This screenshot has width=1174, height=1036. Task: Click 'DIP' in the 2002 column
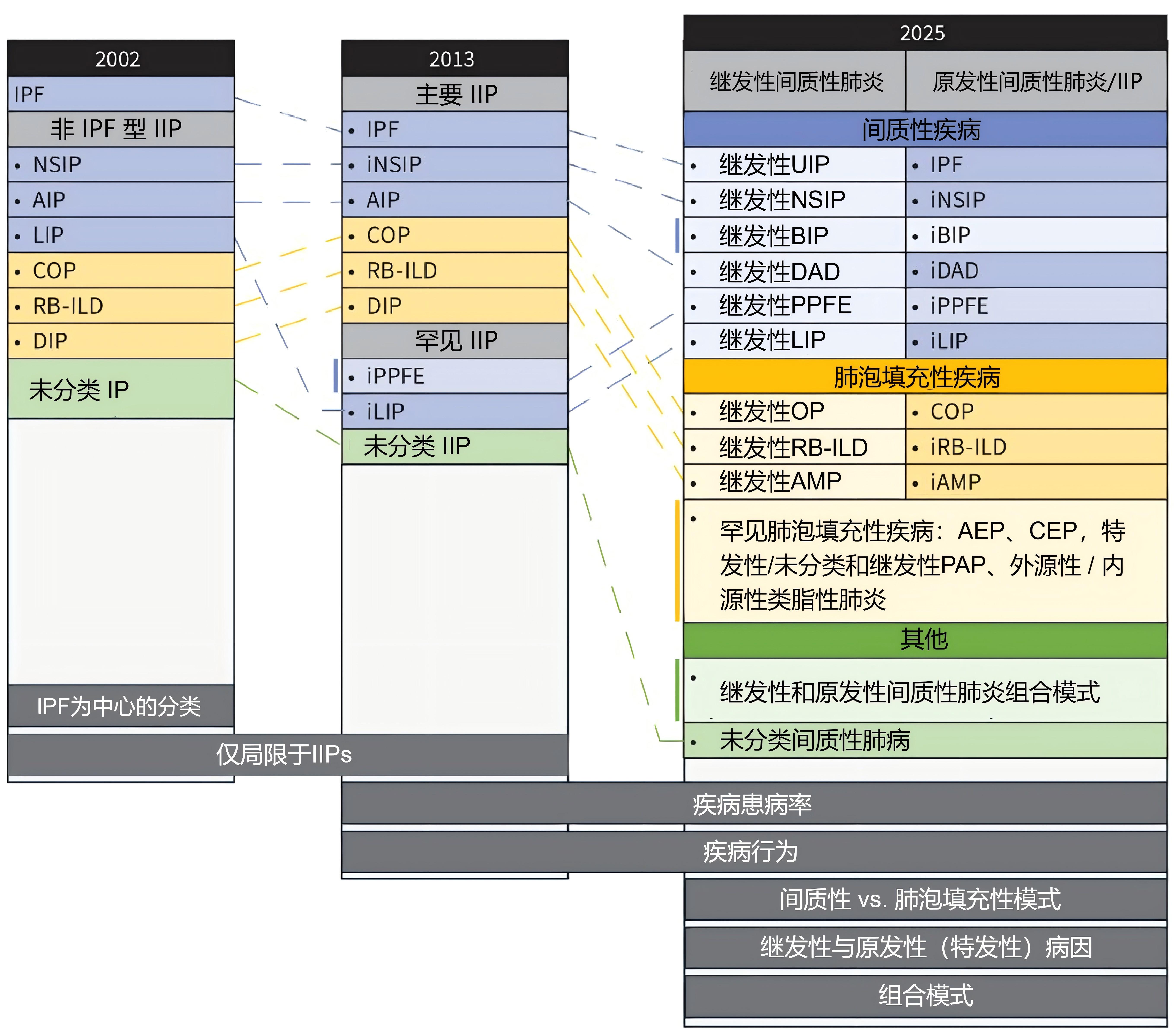(x=121, y=341)
